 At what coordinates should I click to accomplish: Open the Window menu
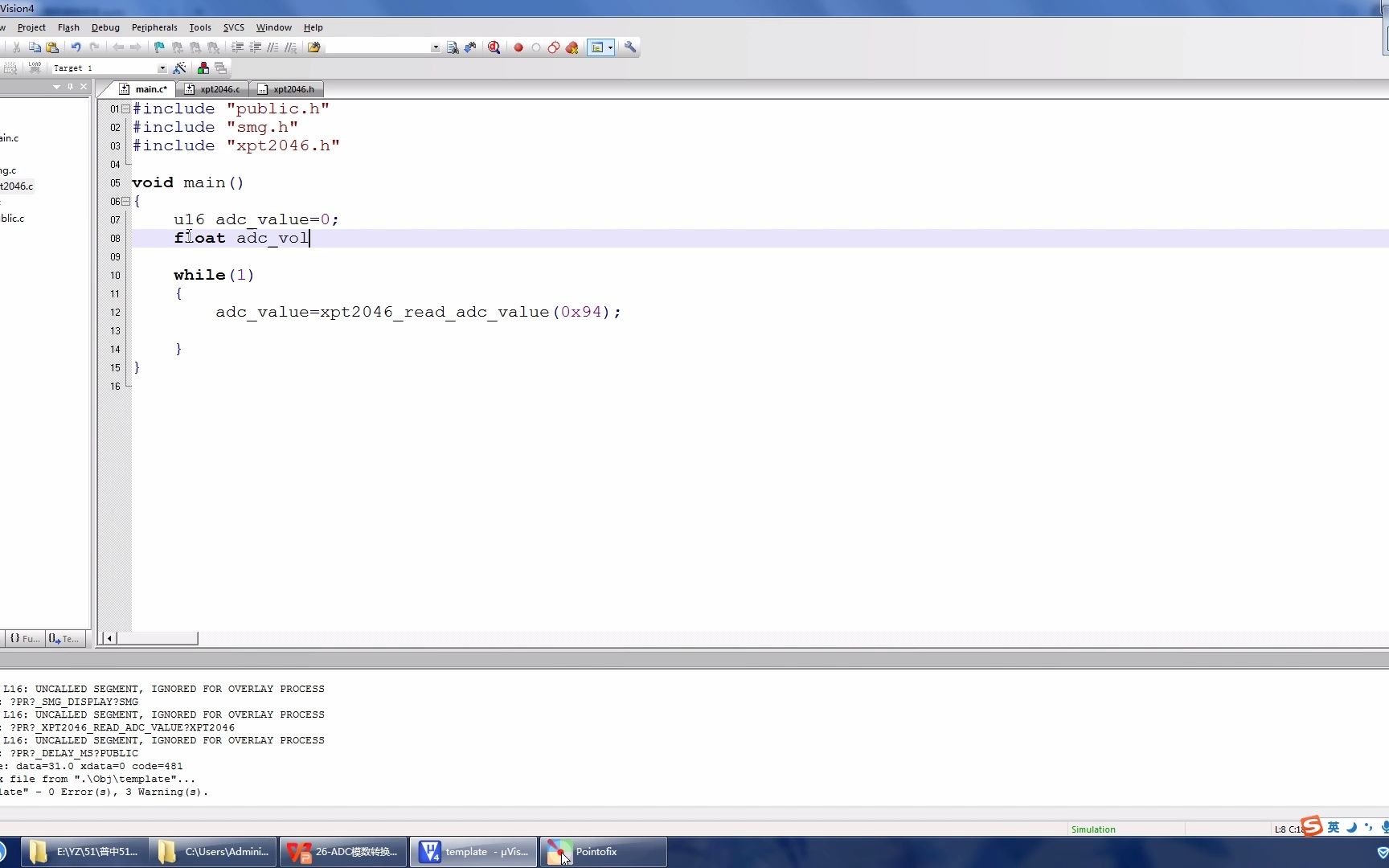[x=274, y=27]
